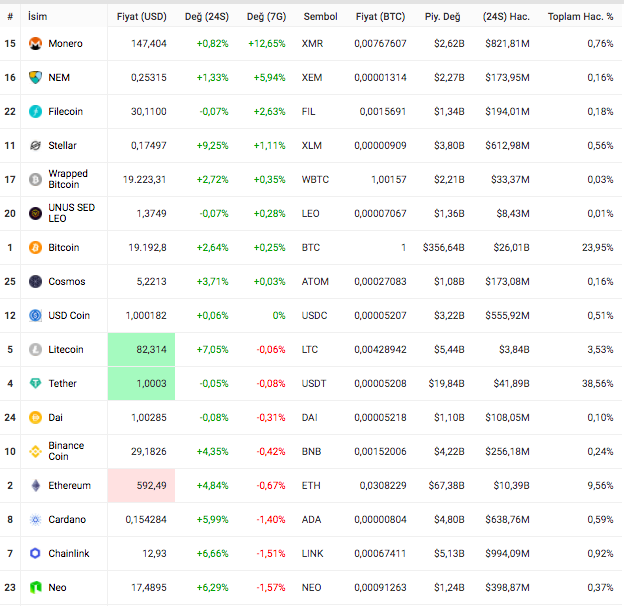Click the orange Bitcoin logo icon

point(35,247)
